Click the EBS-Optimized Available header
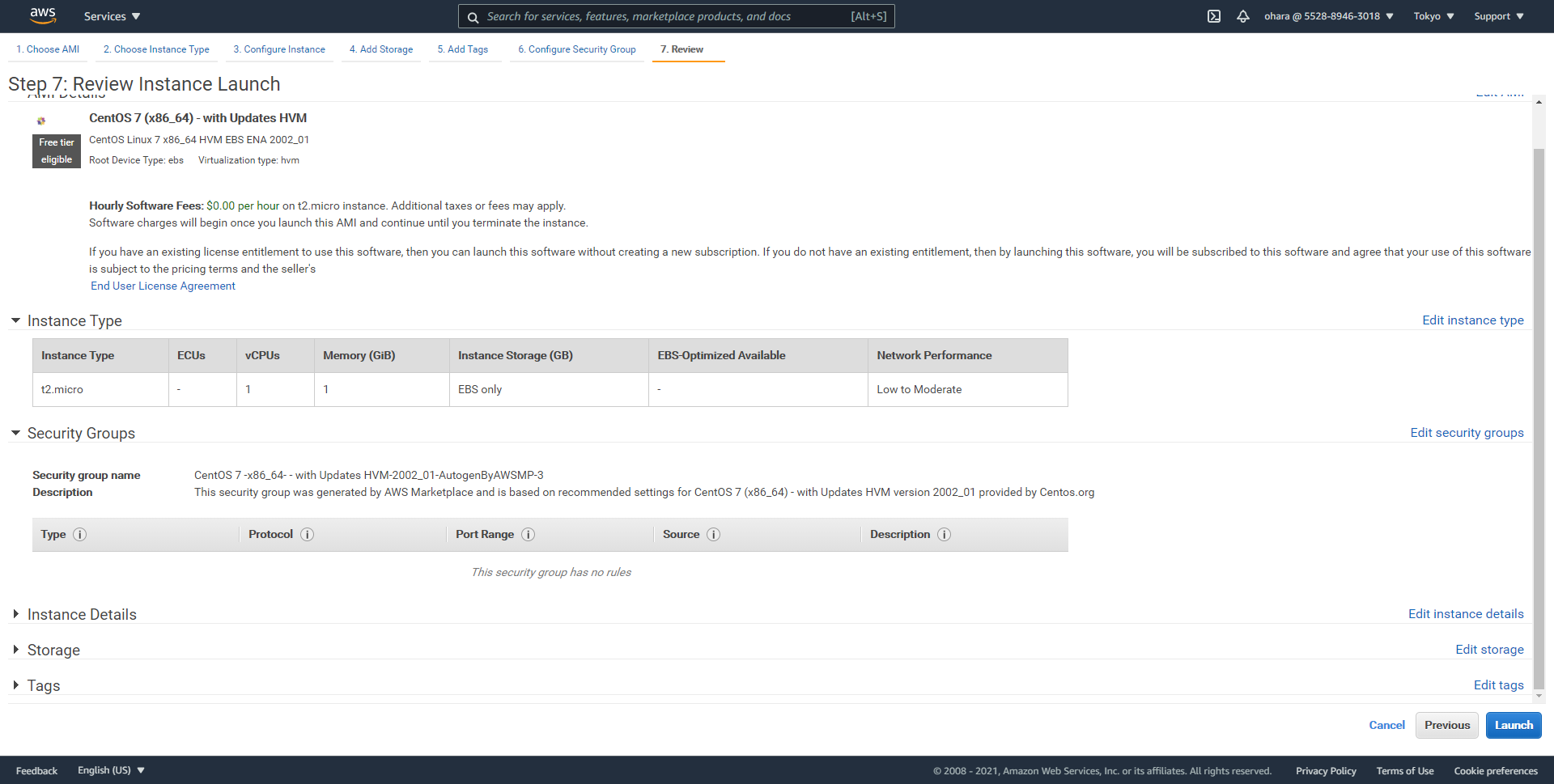Viewport: 1554px width, 784px height. pos(758,355)
